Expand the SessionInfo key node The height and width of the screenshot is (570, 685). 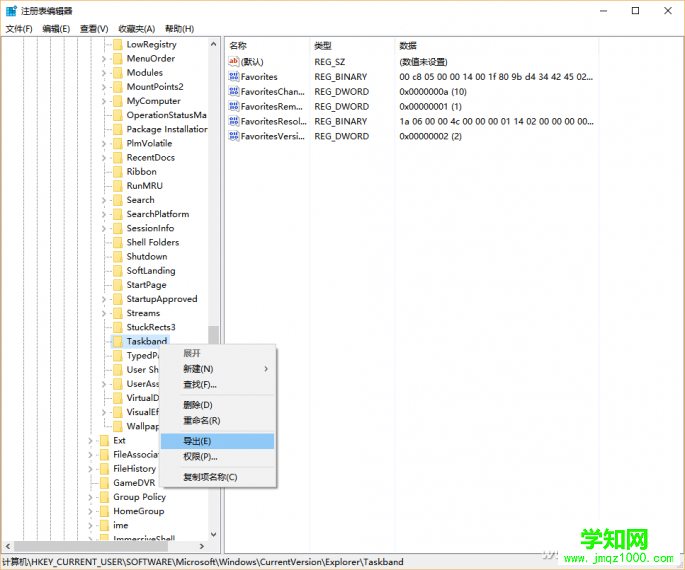[104, 228]
